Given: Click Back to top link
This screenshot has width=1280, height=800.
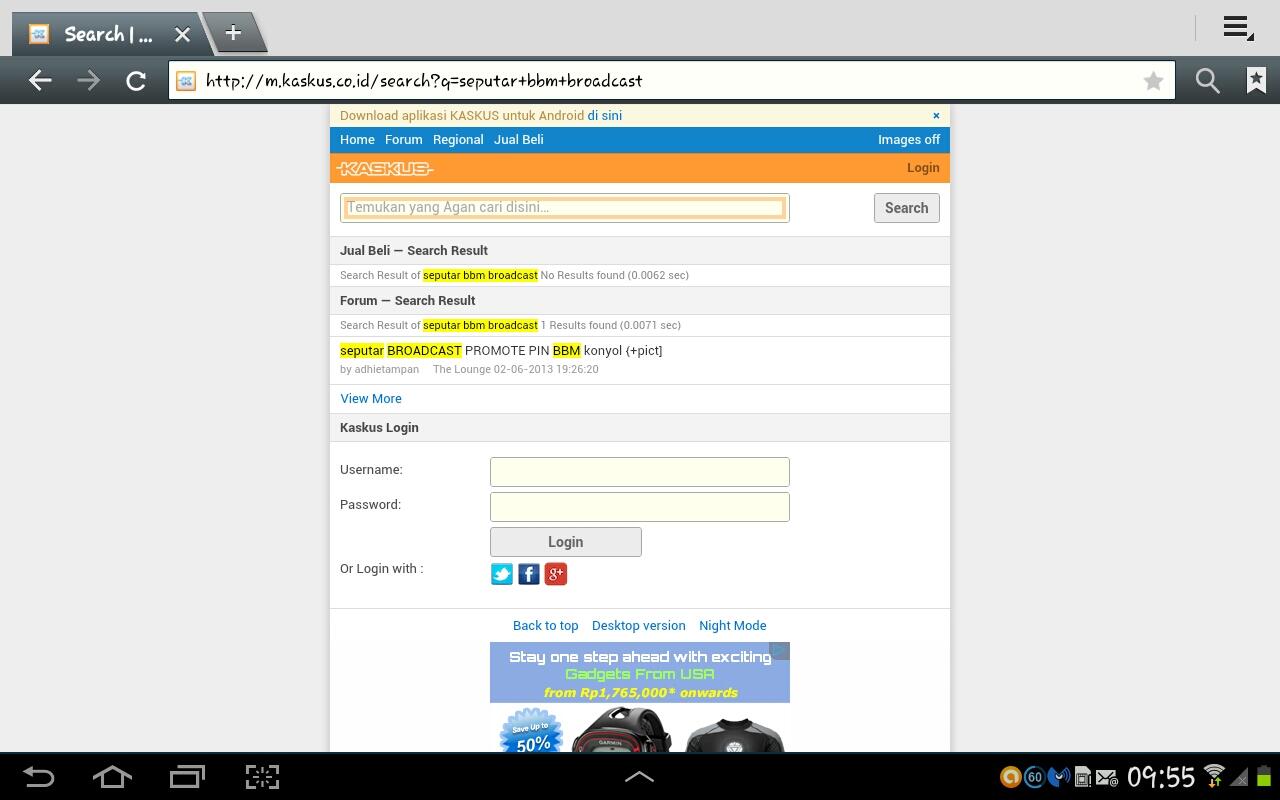Looking at the screenshot, I should tap(546, 625).
